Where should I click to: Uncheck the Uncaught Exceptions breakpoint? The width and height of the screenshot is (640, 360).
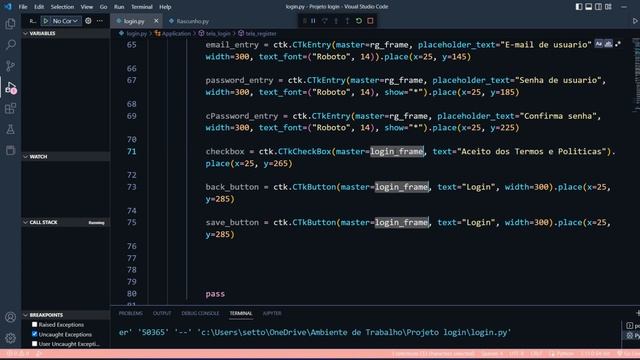pos(35,334)
